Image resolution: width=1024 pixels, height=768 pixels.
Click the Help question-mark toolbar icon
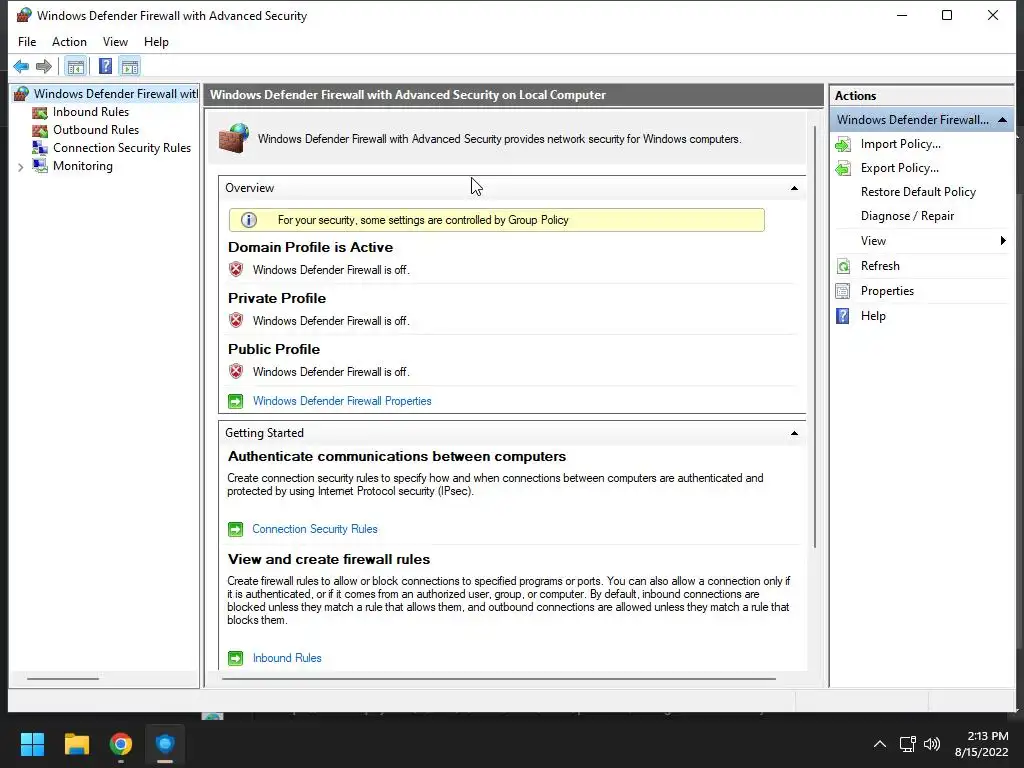click(x=105, y=67)
